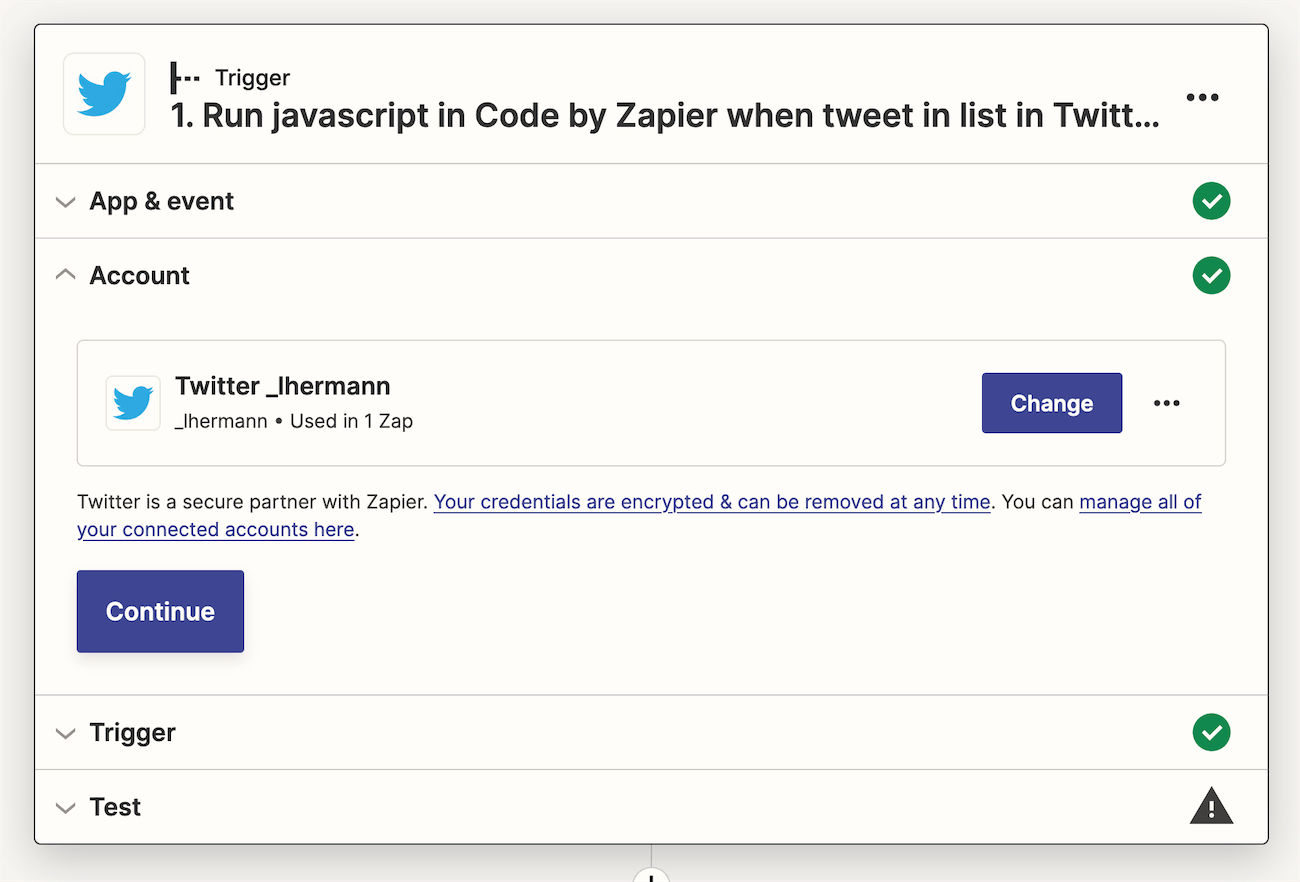Open the account card three-dot menu
This screenshot has height=882, width=1300.
pos(1166,403)
